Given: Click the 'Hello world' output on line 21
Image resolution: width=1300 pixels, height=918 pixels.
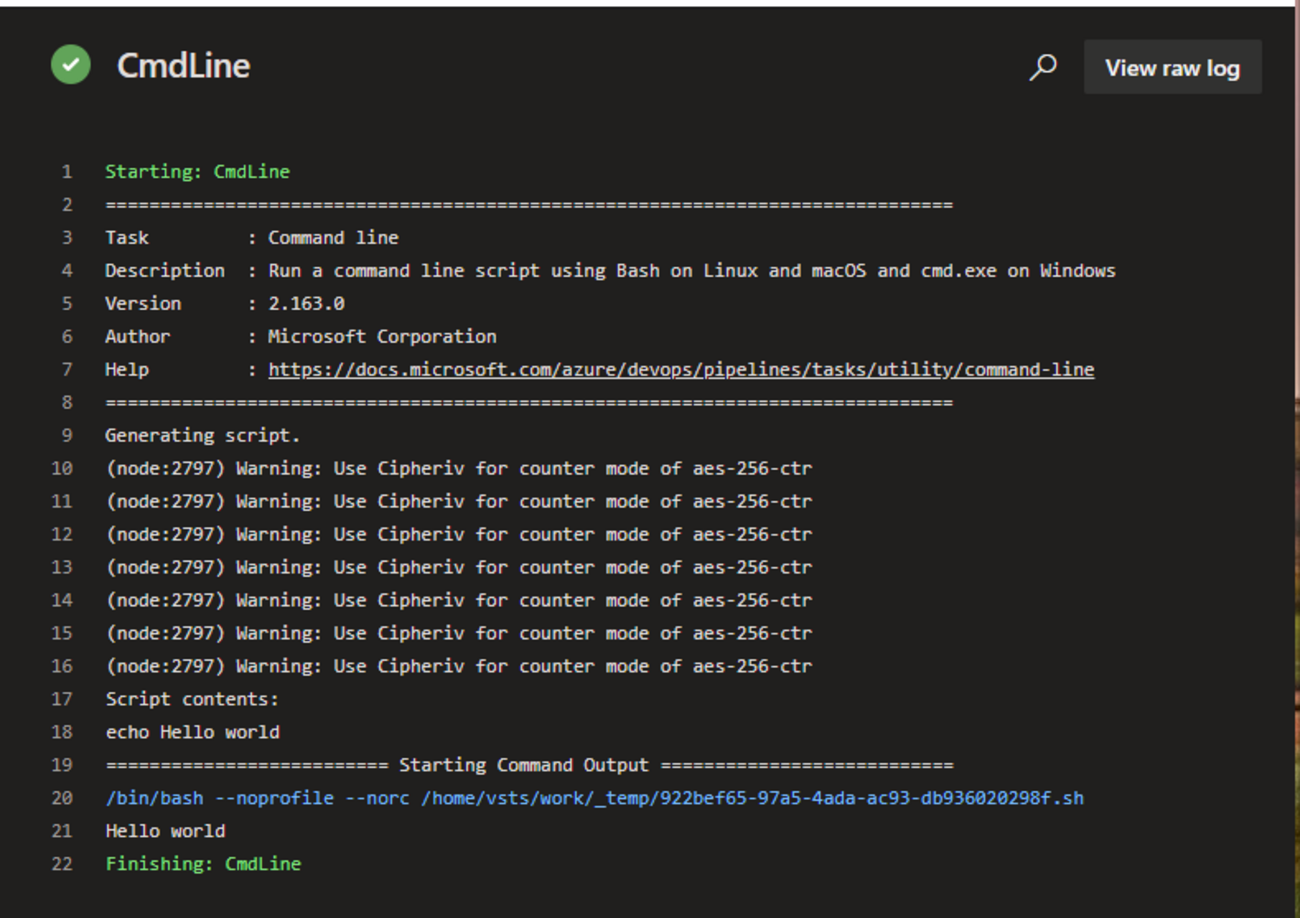Looking at the screenshot, I should 165,832.
